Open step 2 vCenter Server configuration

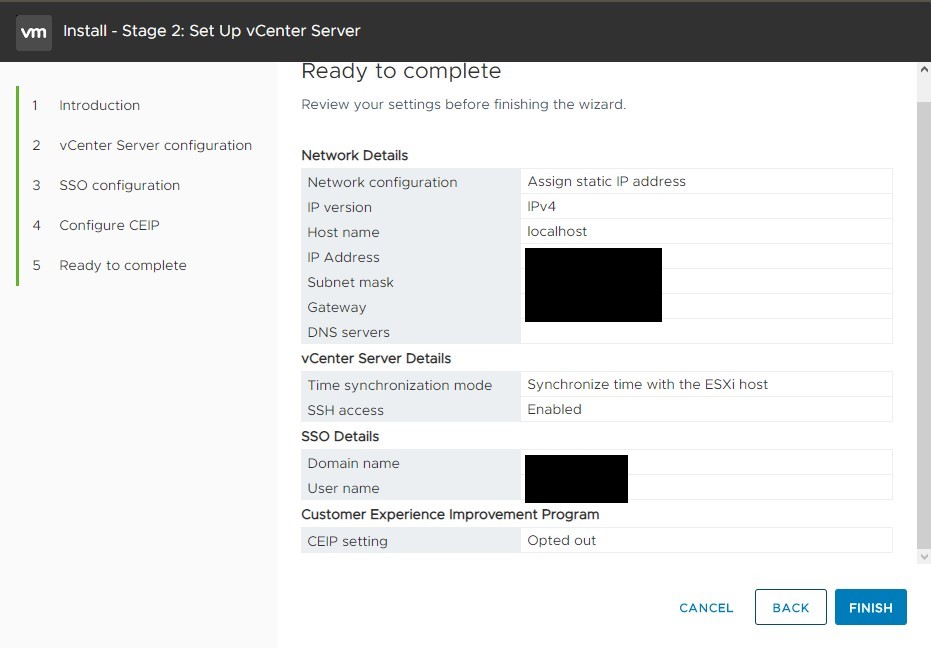point(156,145)
